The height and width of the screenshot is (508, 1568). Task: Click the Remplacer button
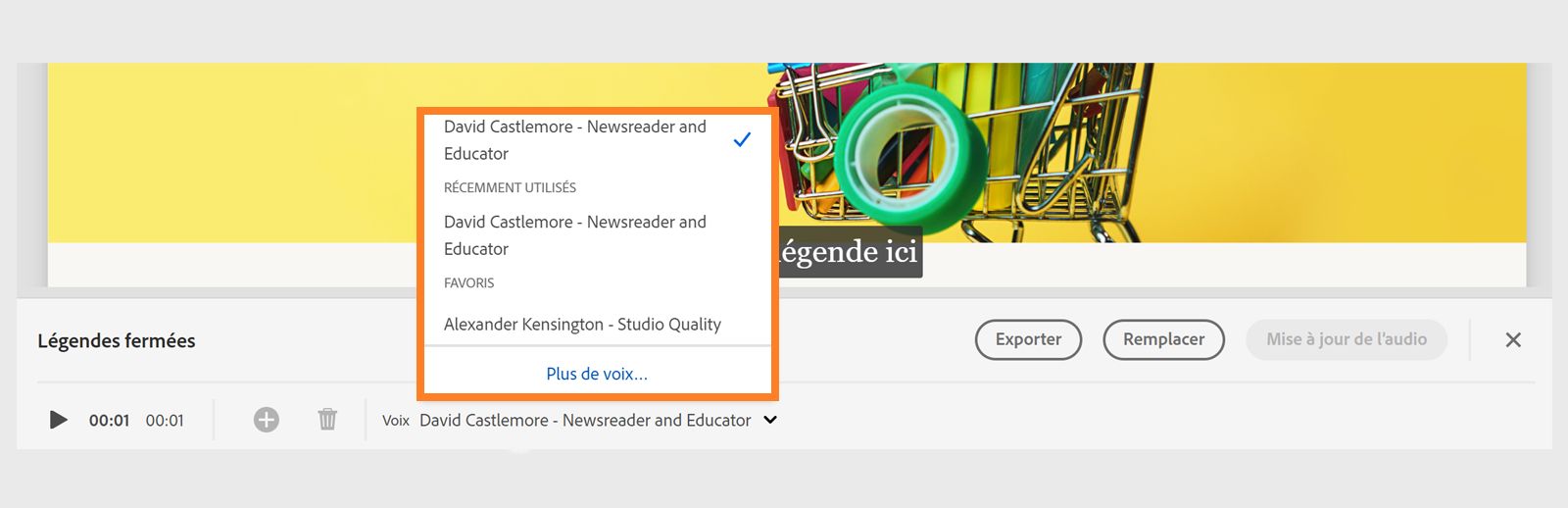tap(1163, 339)
